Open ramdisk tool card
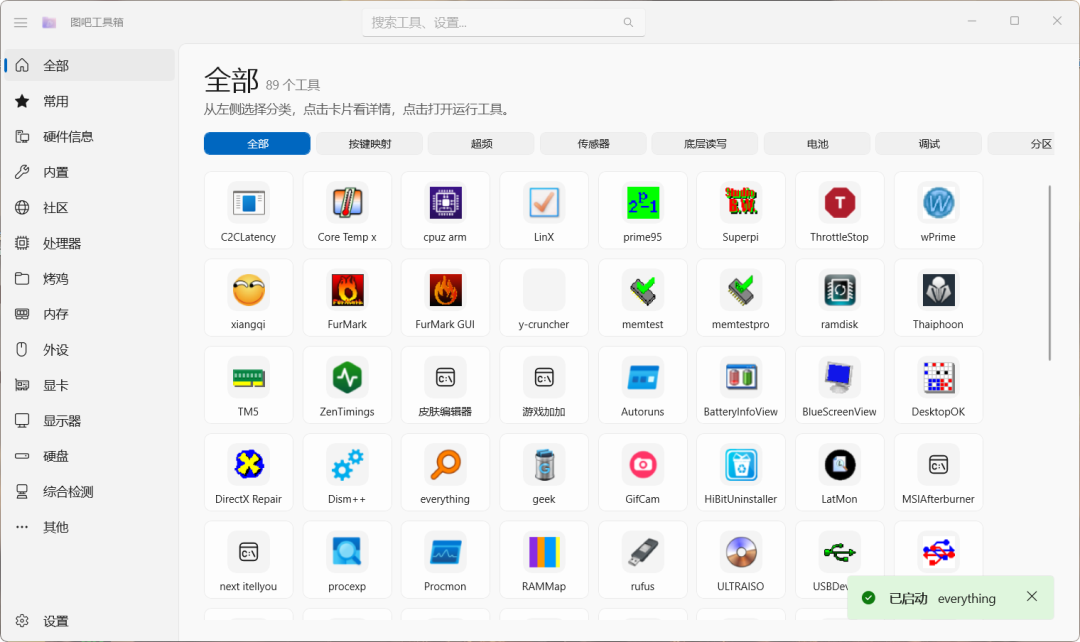Screen dimensions: 1080x642 839,298
